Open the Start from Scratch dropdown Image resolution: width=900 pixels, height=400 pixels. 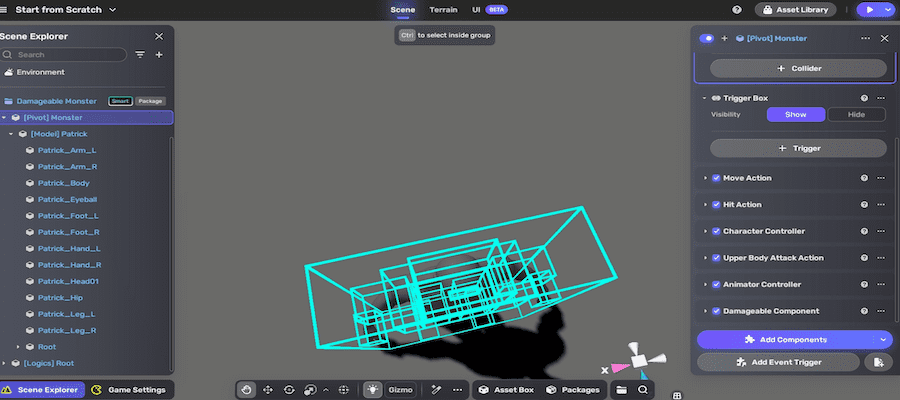pyautogui.click(x=111, y=10)
